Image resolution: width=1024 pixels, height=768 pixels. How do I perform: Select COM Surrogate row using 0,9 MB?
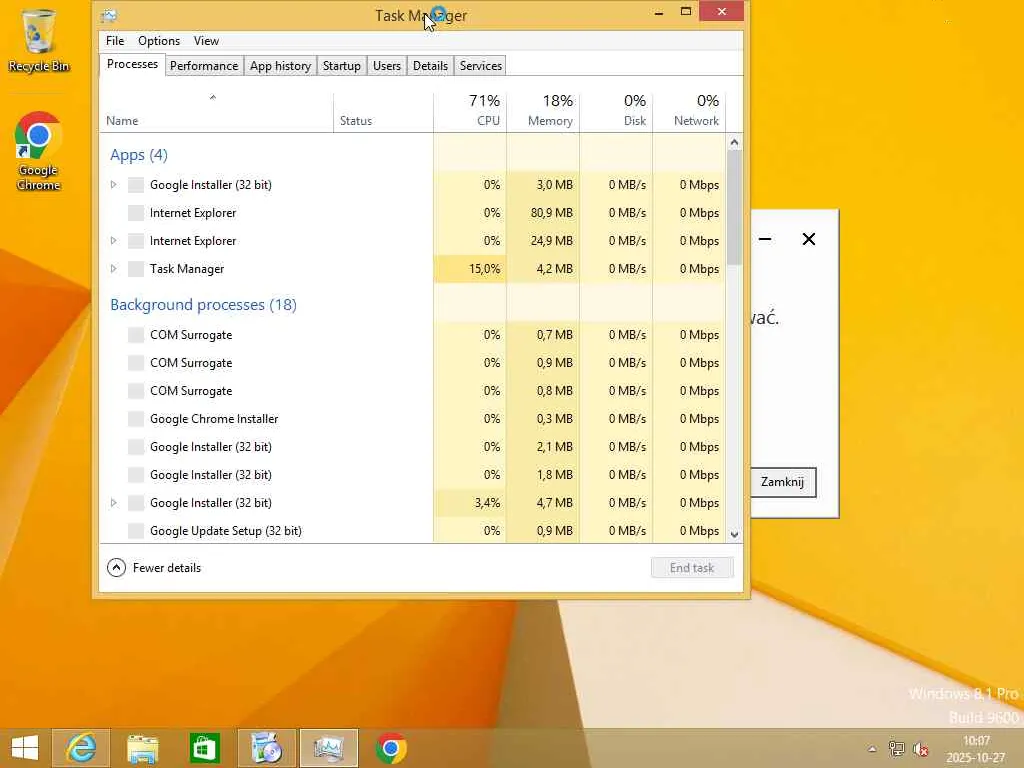click(412, 362)
